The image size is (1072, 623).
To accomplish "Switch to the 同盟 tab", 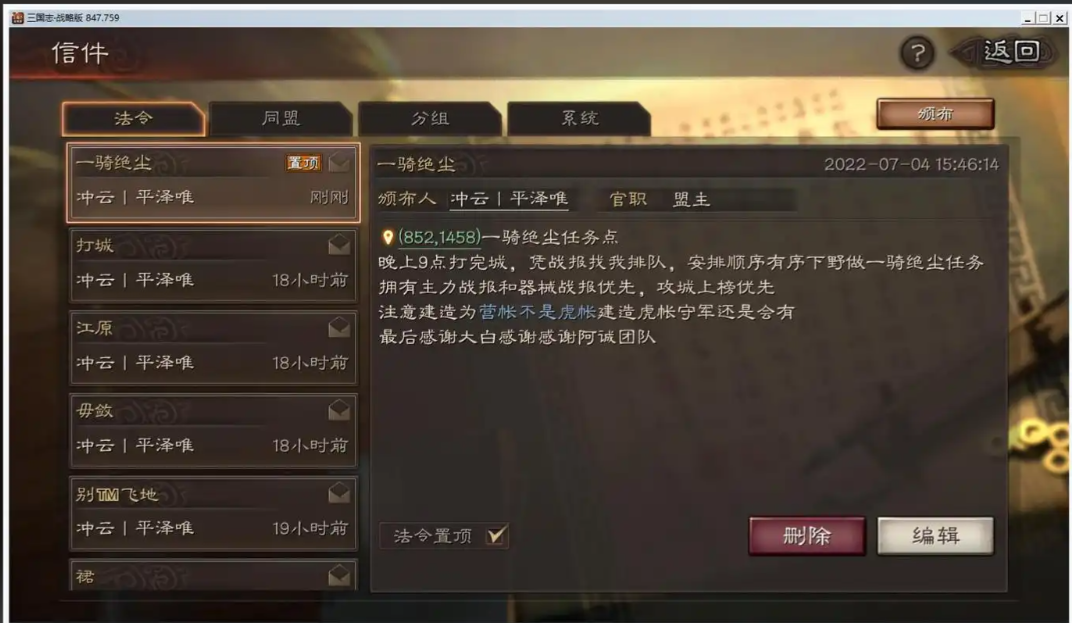I will coord(281,118).
